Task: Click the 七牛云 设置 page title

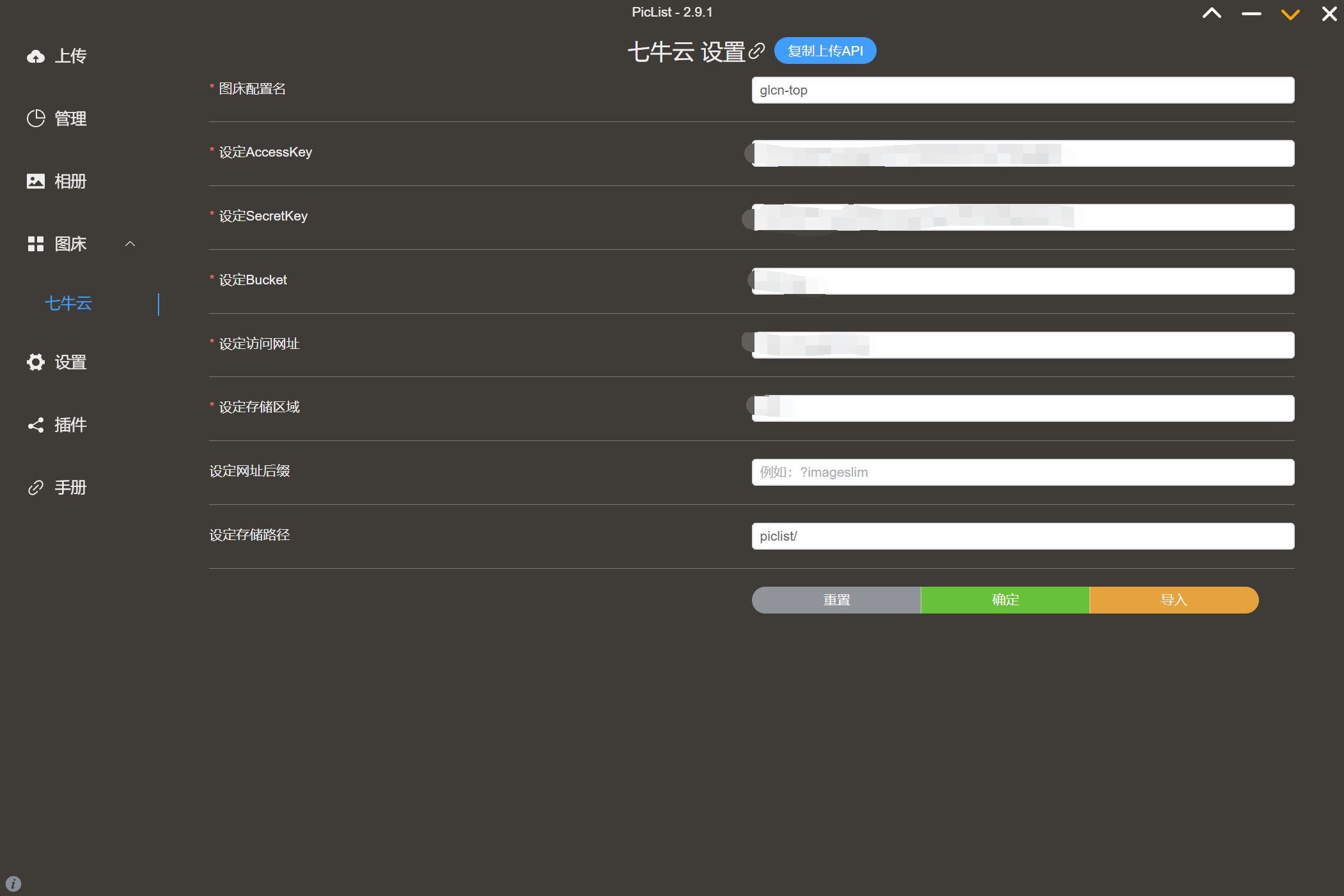Action: (x=687, y=51)
